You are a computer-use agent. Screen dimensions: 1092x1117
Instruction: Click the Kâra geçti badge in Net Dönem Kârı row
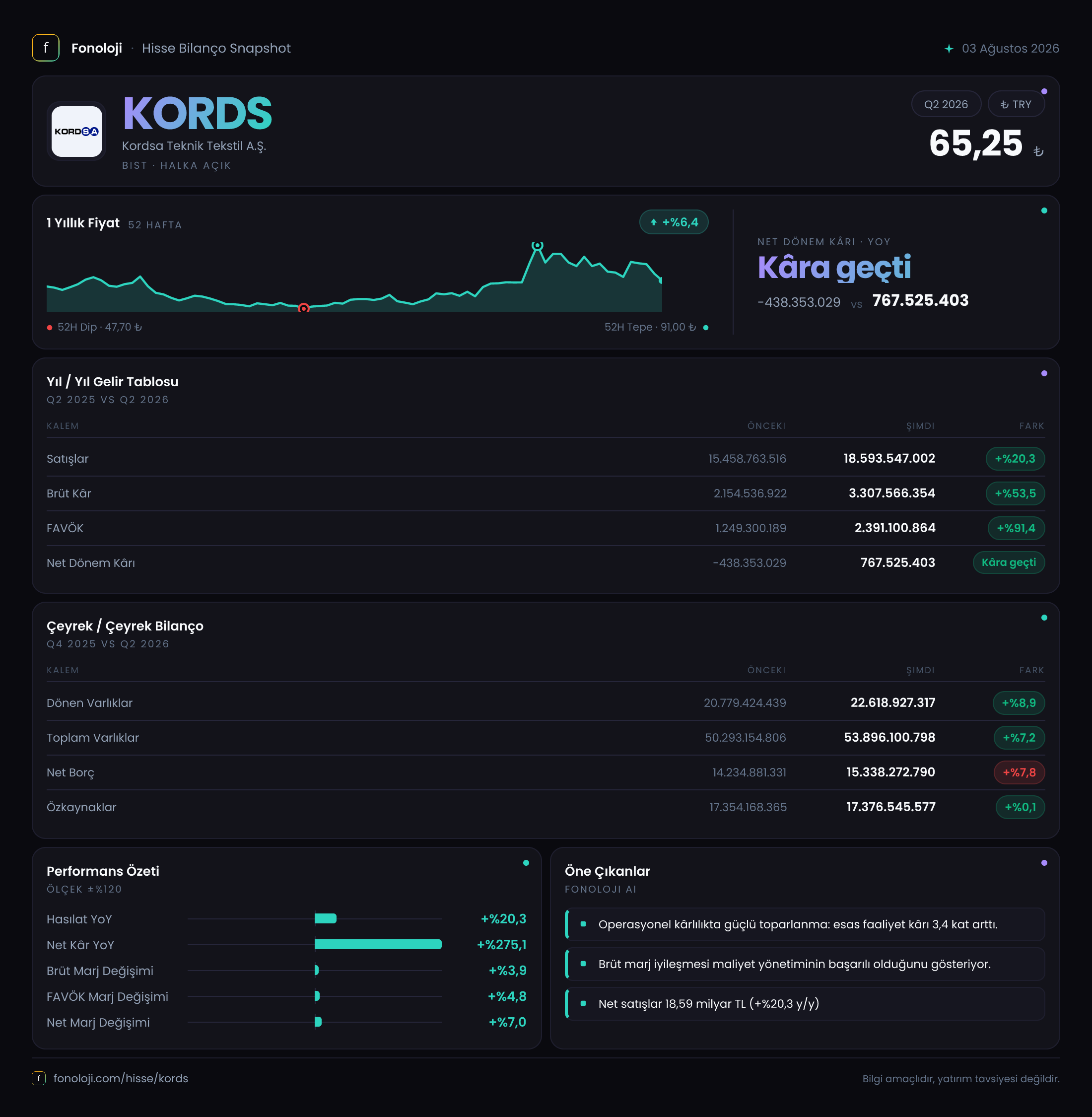(x=1008, y=562)
